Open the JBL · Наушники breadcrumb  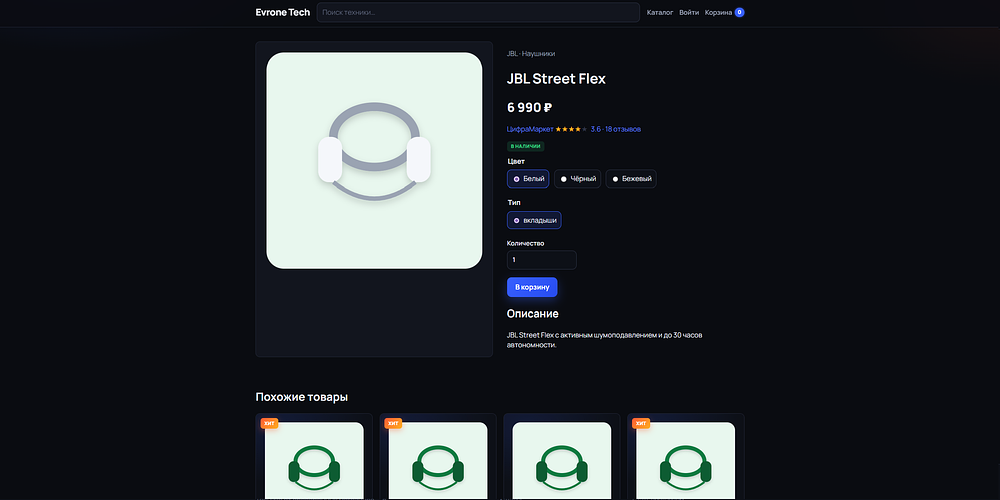531,54
